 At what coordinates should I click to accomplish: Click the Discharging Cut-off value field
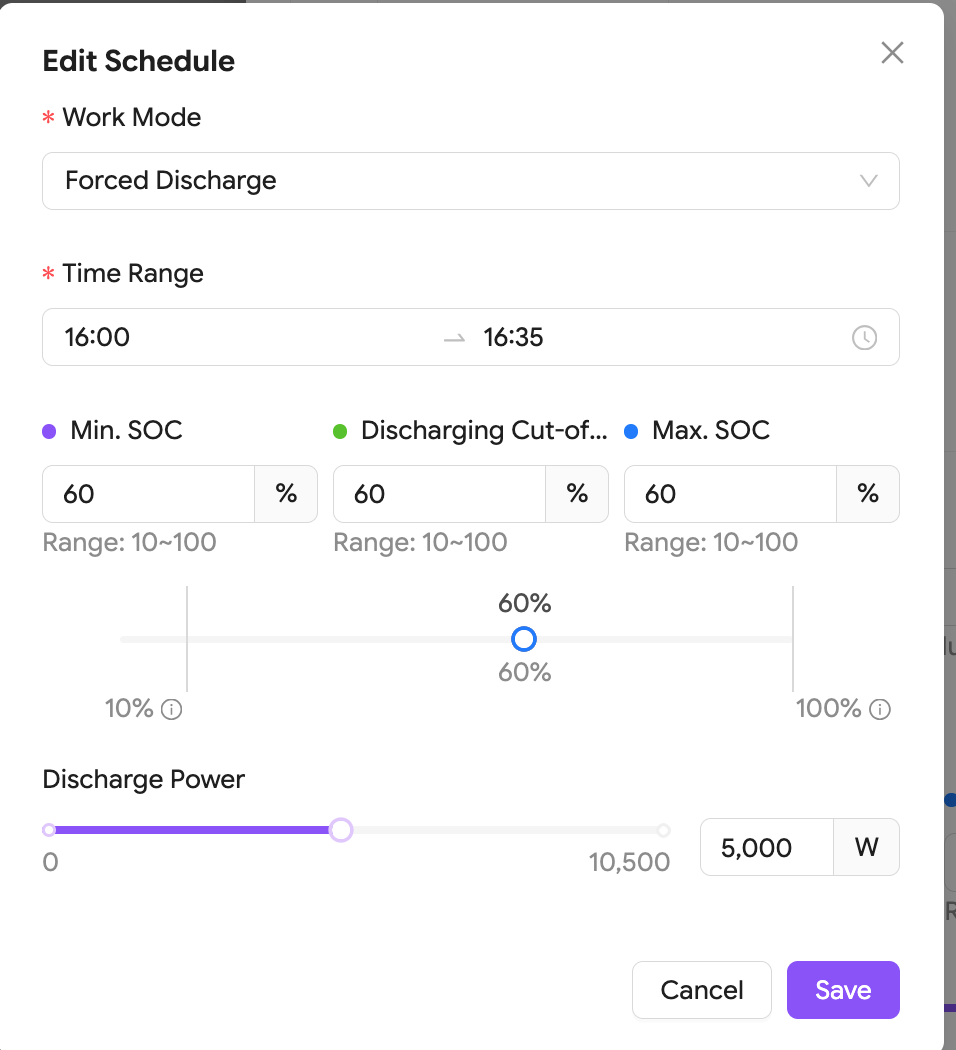439,494
